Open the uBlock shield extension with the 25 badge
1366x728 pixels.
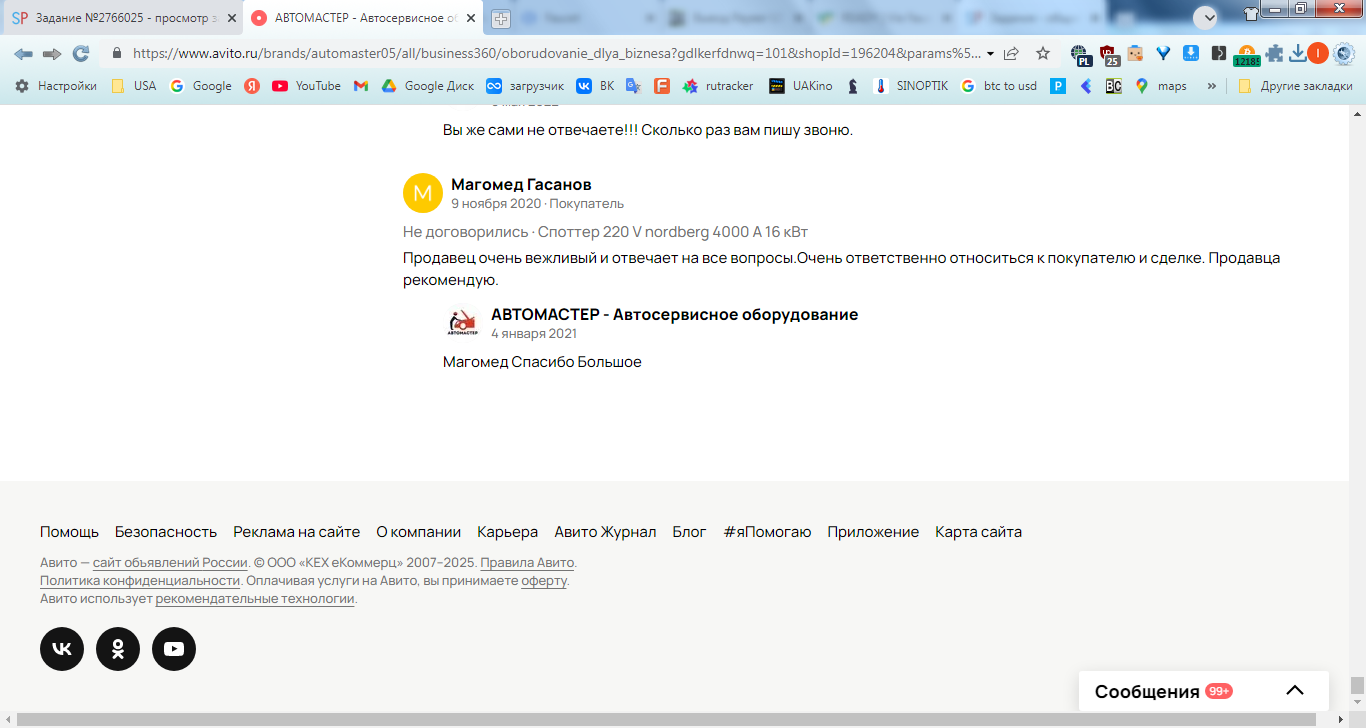pyautogui.click(x=1108, y=54)
